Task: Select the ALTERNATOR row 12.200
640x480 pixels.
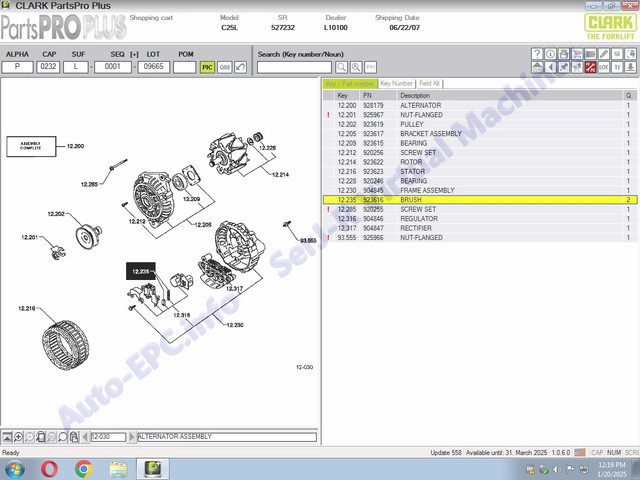Action: pos(480,105)
